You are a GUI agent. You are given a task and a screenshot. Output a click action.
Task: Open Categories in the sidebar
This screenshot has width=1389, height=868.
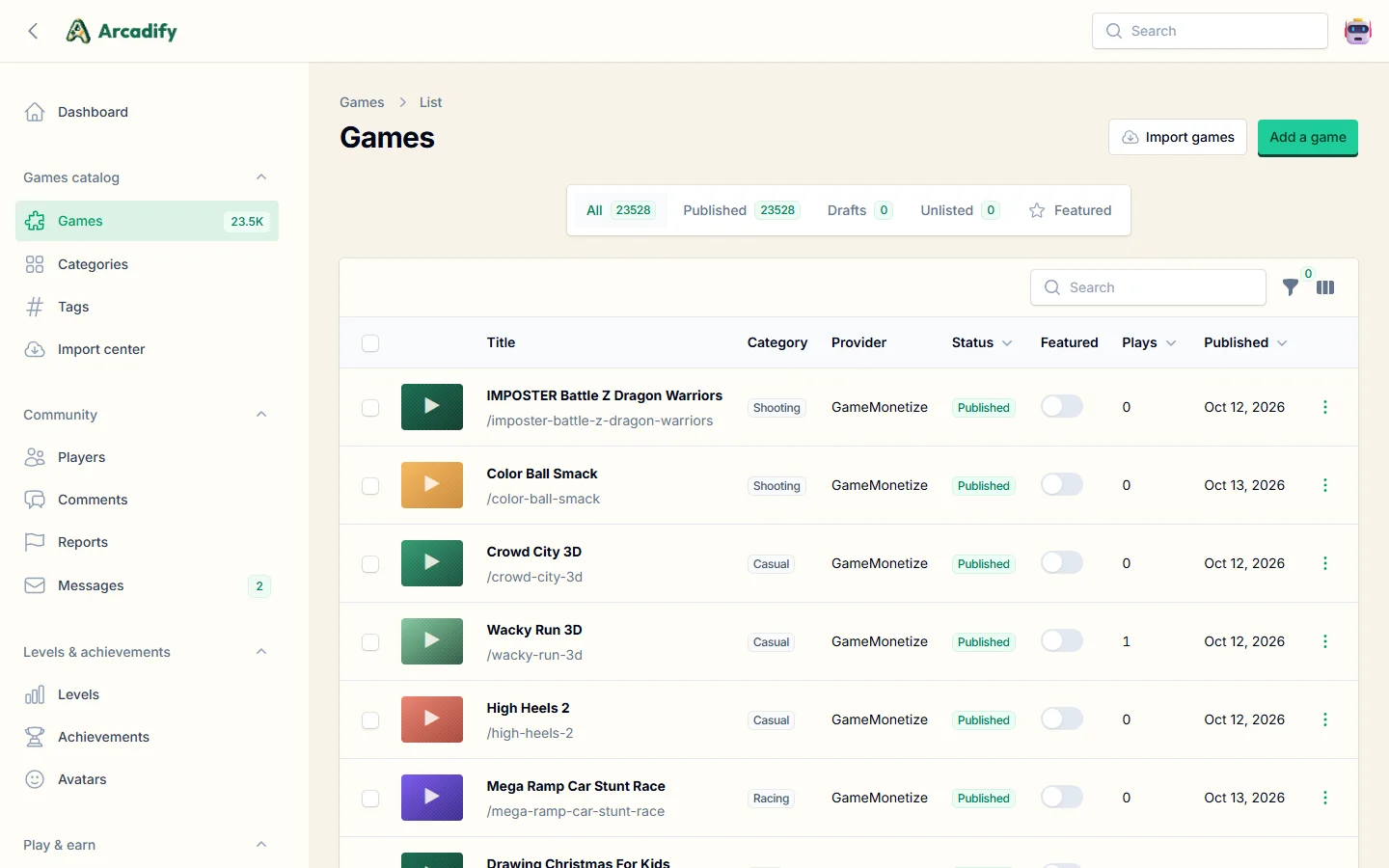click(147, 264)
